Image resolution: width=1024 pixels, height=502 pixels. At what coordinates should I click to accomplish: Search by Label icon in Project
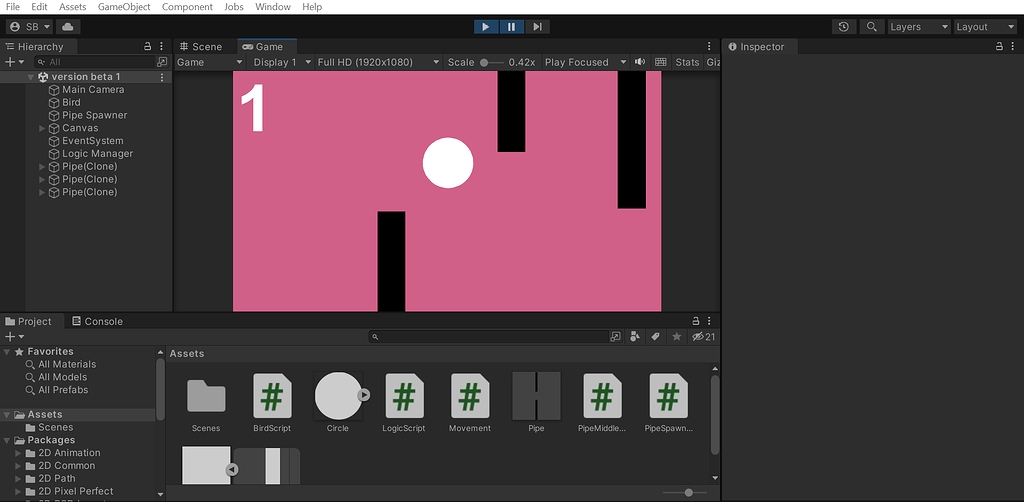pyautogui.click(x=656, y=337)
